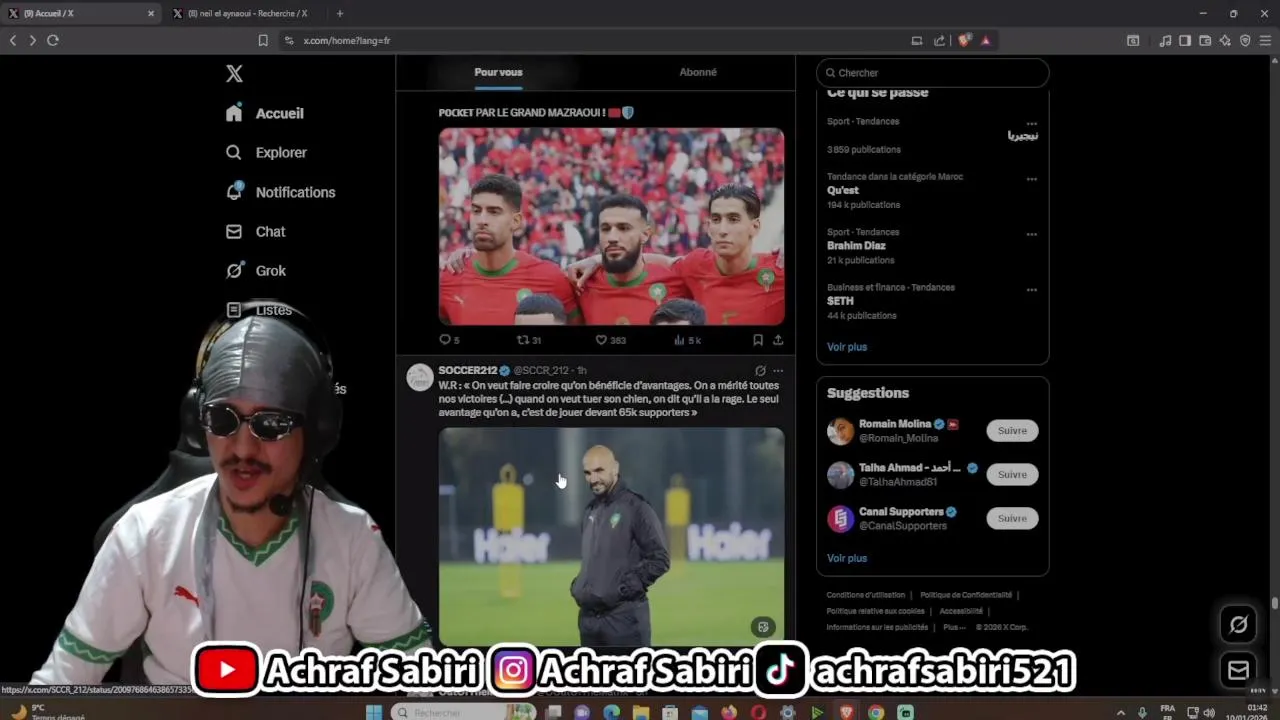The height and width of the screenshot is (720, 1280).
Task: Open options for Brahim Diaz trend
Action: (x=1031, y=234)
